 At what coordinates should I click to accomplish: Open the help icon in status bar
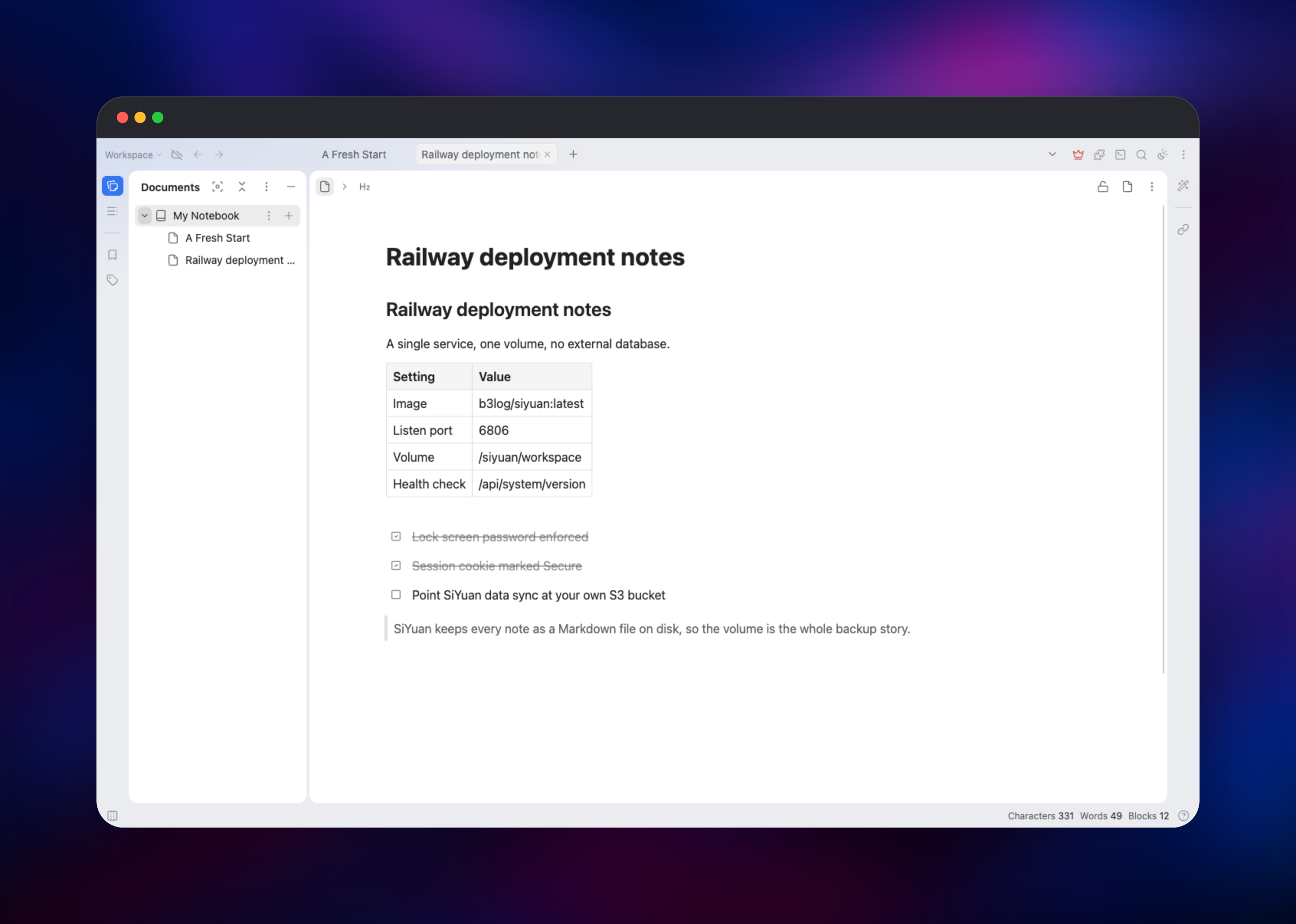[x=1183, y=815]
